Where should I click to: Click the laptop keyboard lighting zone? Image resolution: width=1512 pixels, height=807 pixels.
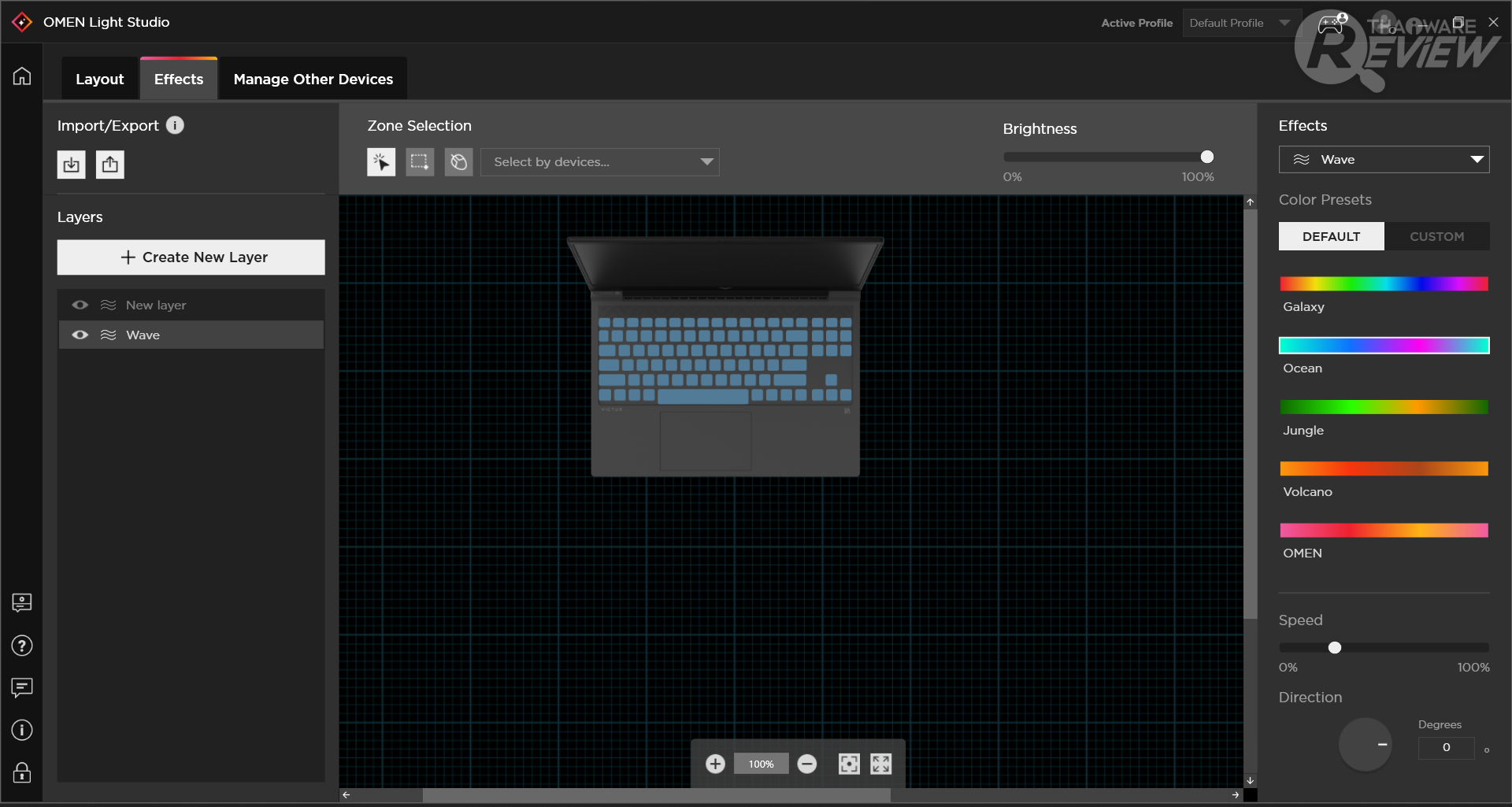click(x=725, y=360)
